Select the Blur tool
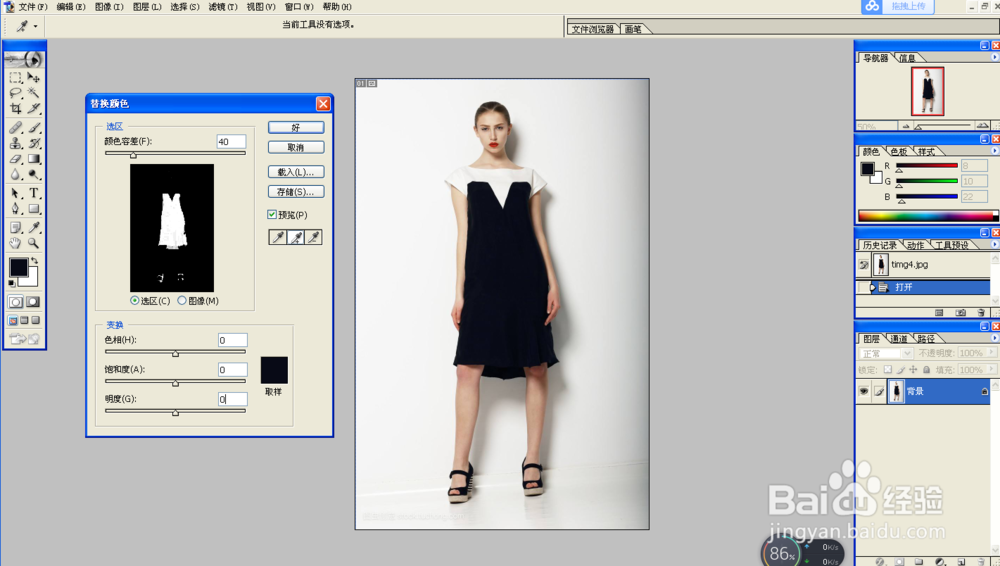Screen dimensions: 1000x566 click(16, 174)
